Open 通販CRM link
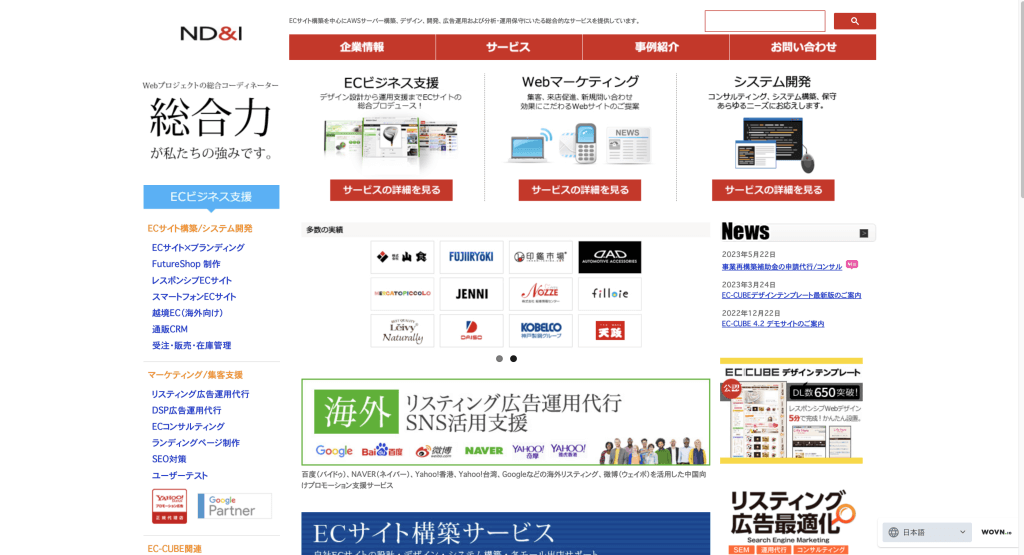1024x555 pixels. coord(170,329)
